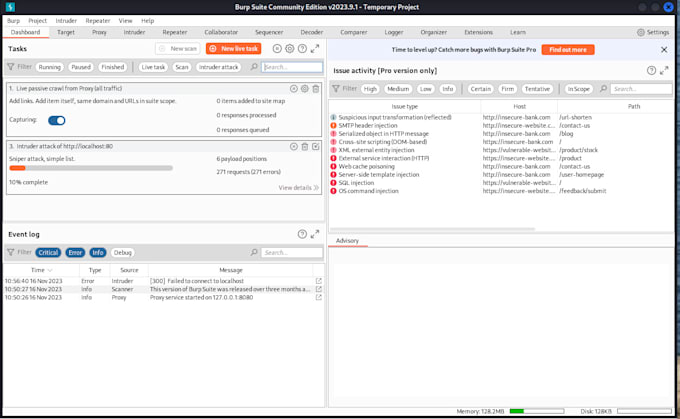This screenshot has height=419, width=680.
Task: Toggle the High severity issue filter
Action: 370,88
